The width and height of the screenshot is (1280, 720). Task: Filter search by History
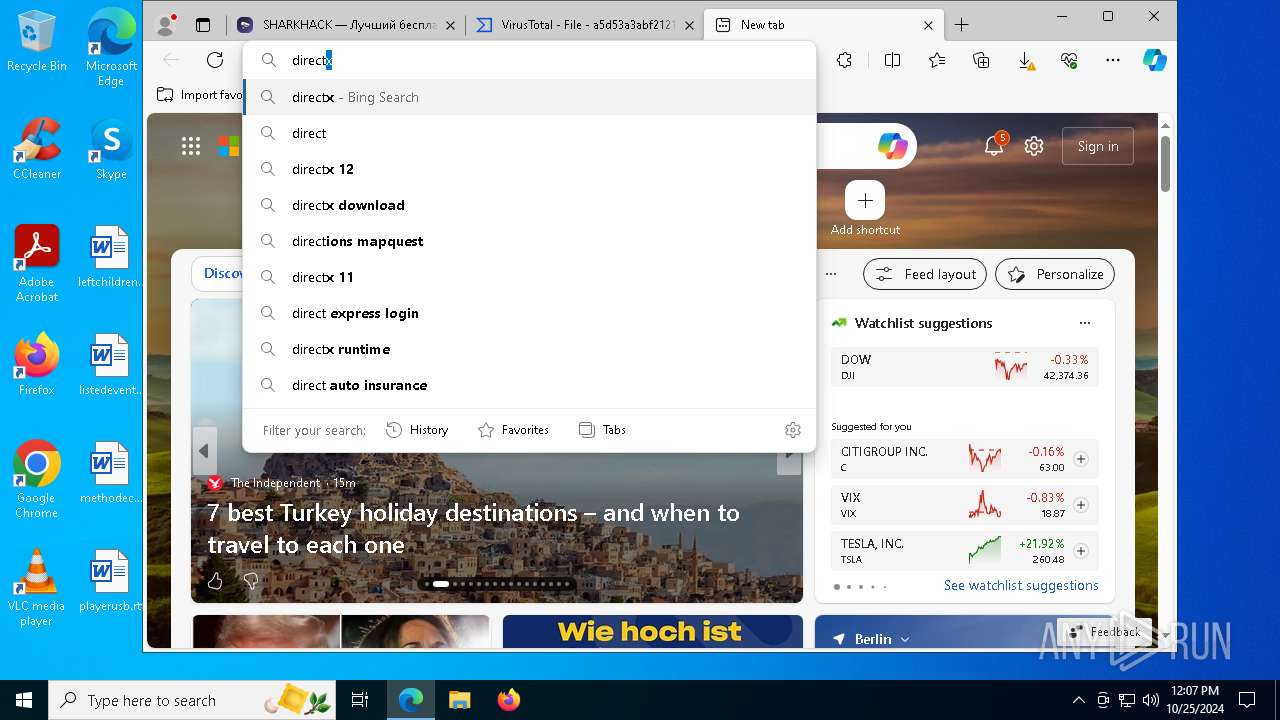(x=417, y=430)
